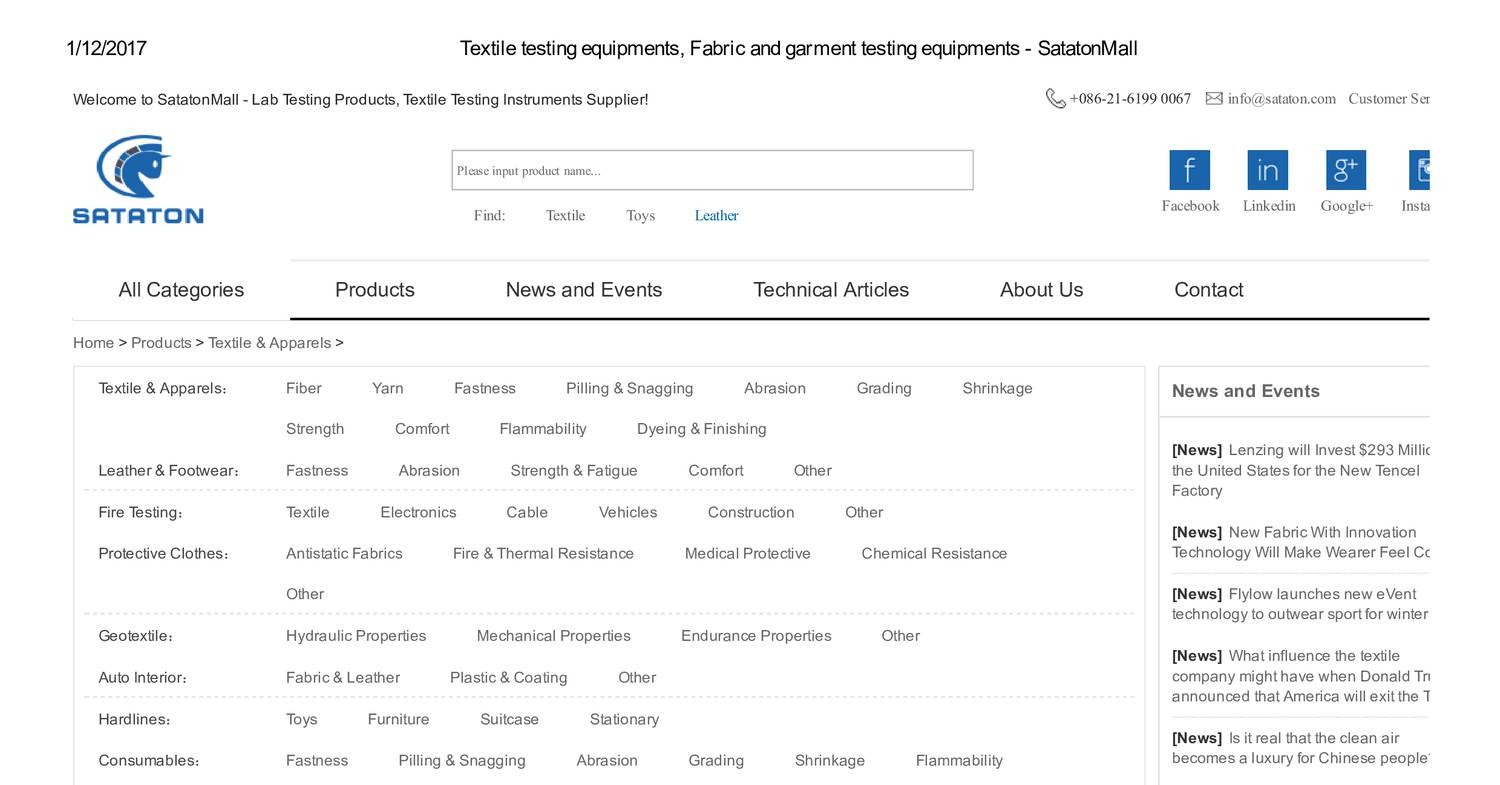
Task: Select Hydraulic Properties under Geotextile
Action: [355, 636]
